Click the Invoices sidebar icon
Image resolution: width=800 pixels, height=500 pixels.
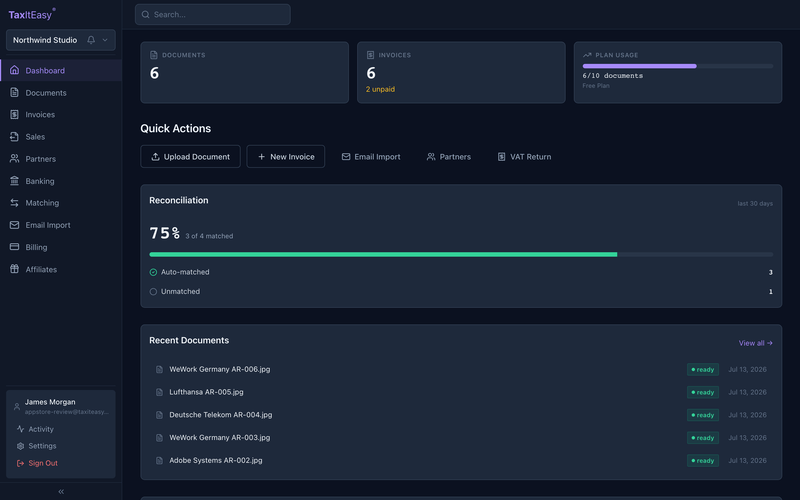[x=14, y=114]
